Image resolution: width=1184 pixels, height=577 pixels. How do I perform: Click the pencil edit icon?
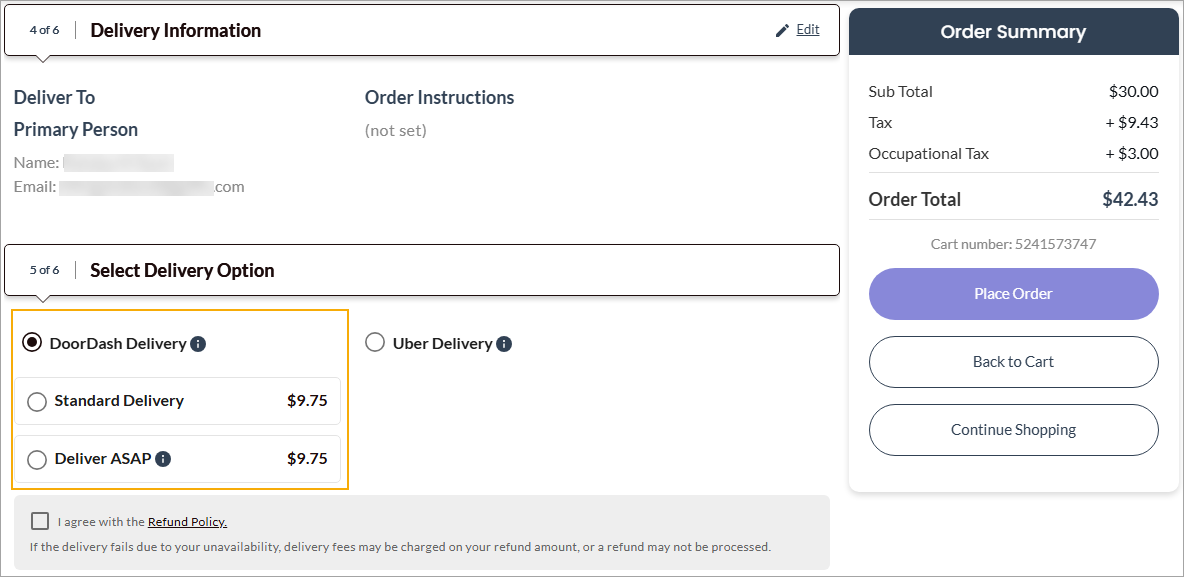point(782,31)
